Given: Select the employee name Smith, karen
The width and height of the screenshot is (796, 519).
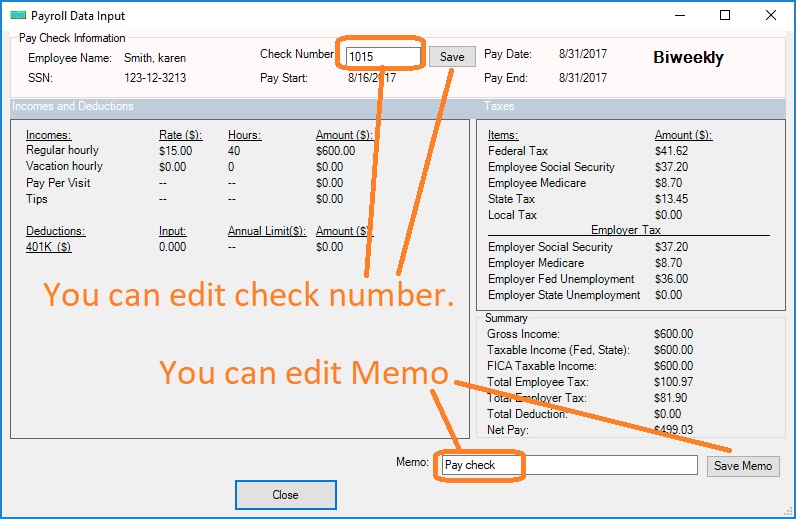Looking at the screenshot, I should (x=155, y=58).
